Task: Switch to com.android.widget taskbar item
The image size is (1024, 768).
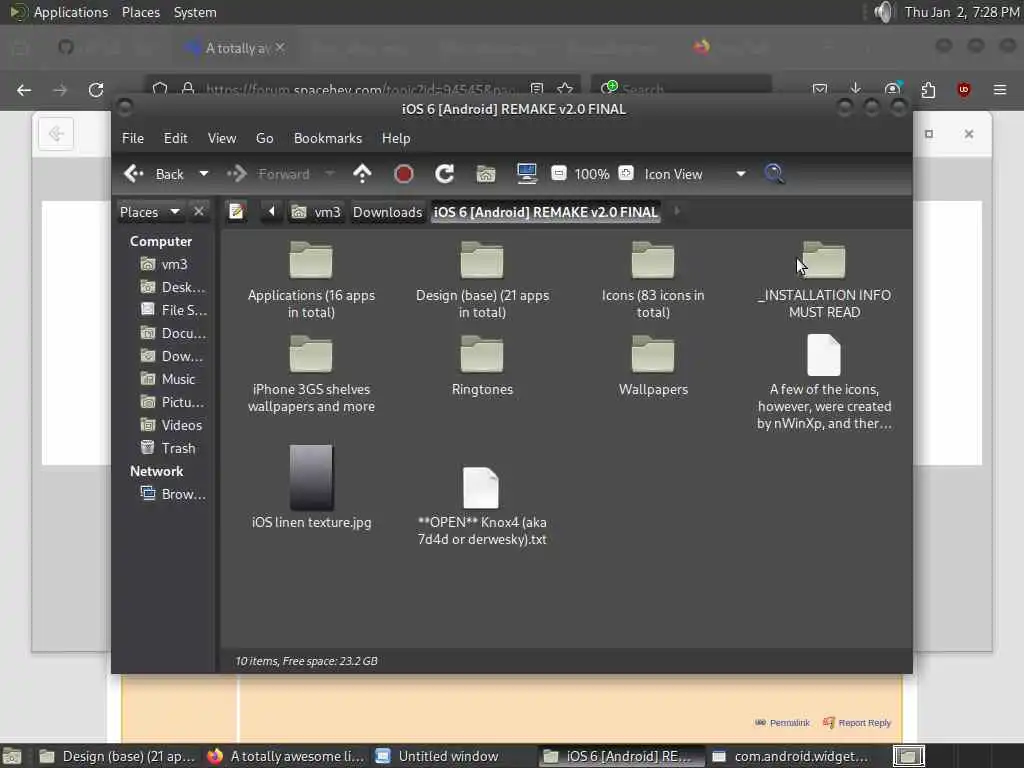Action: pyautogui.click(x=790, y=756)
